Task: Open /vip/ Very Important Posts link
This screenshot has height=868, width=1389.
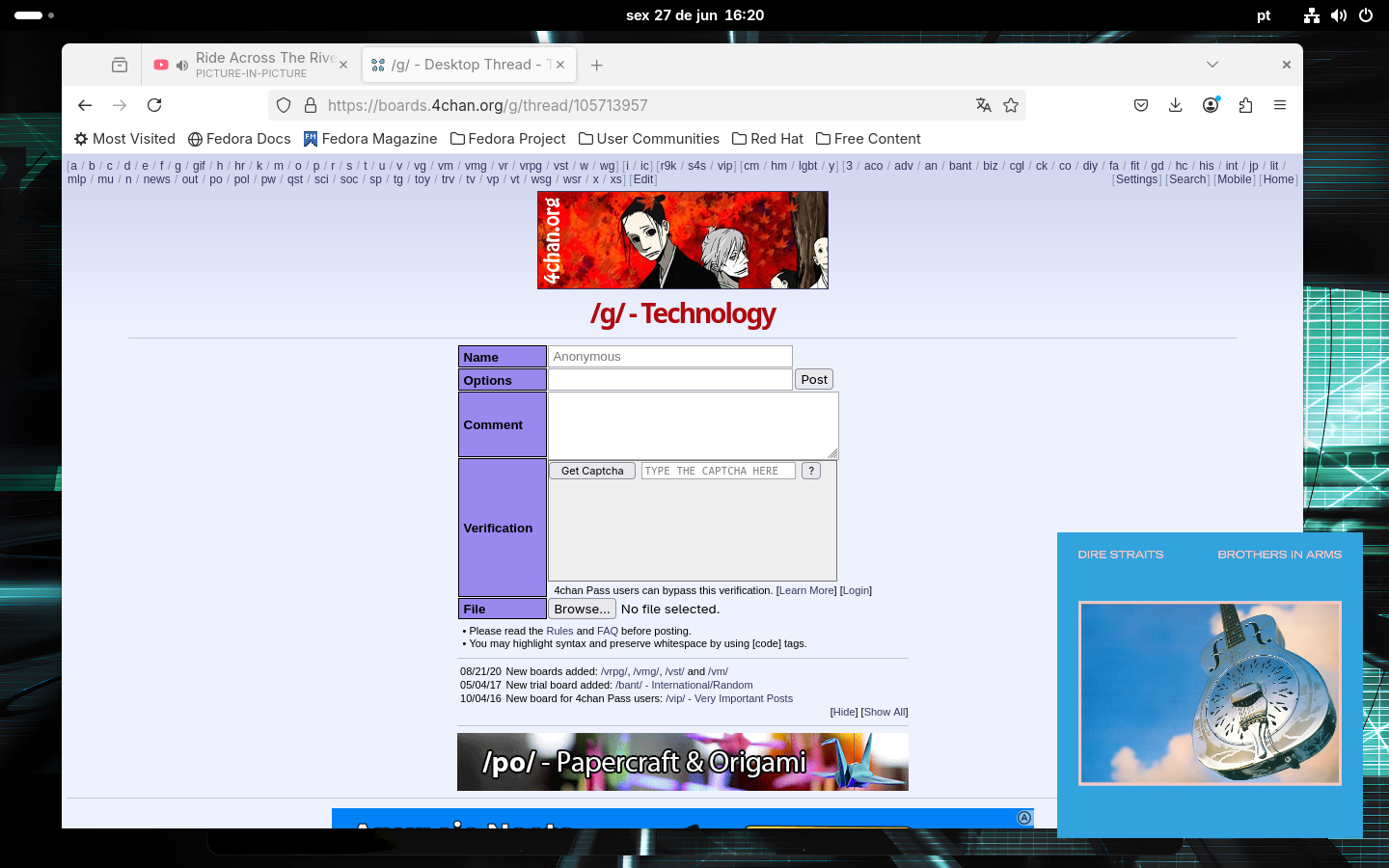Action: click(x=729, y=698)
